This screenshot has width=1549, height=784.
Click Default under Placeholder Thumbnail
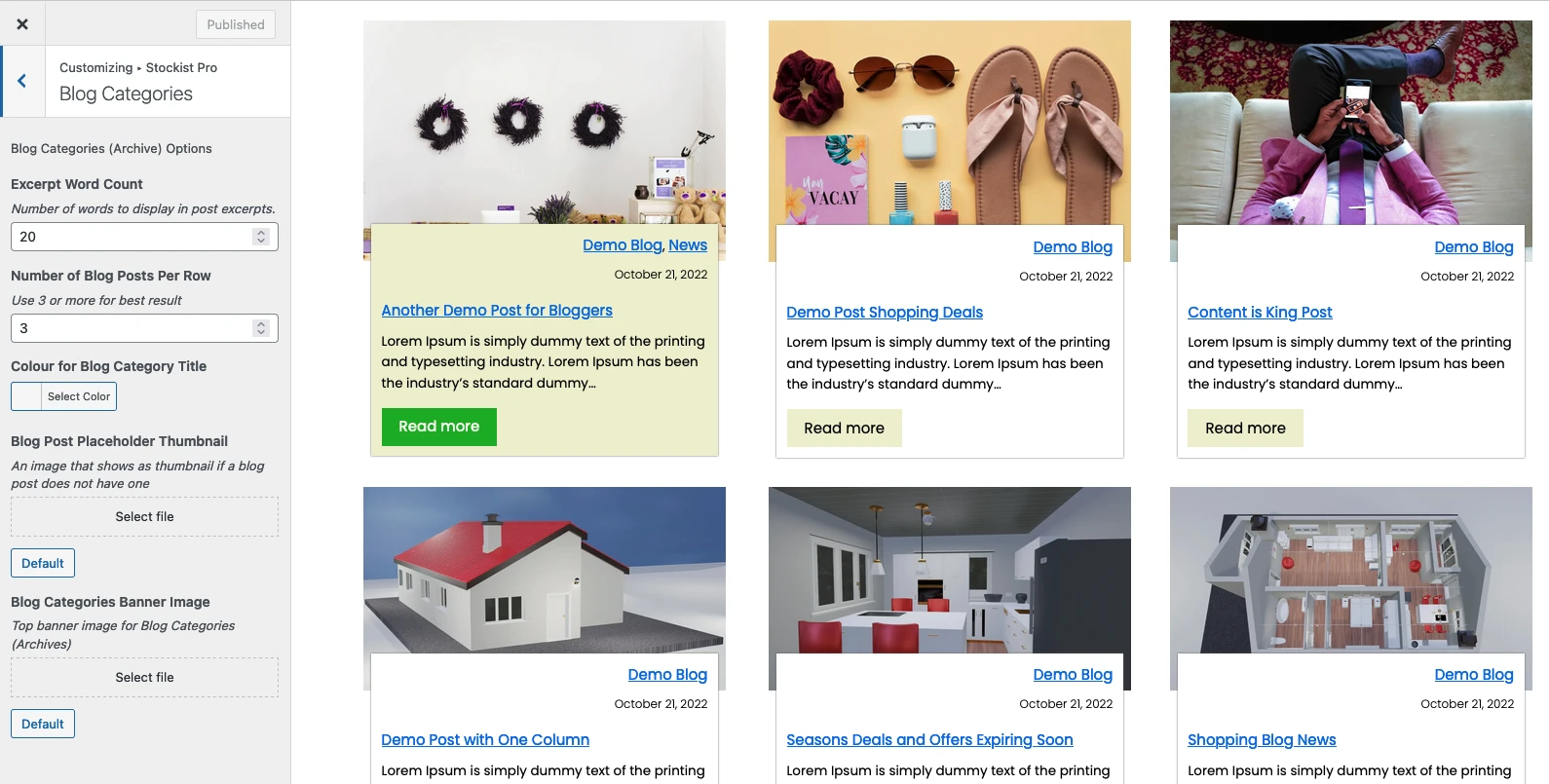pyautogui.click(x=43, y=563)
